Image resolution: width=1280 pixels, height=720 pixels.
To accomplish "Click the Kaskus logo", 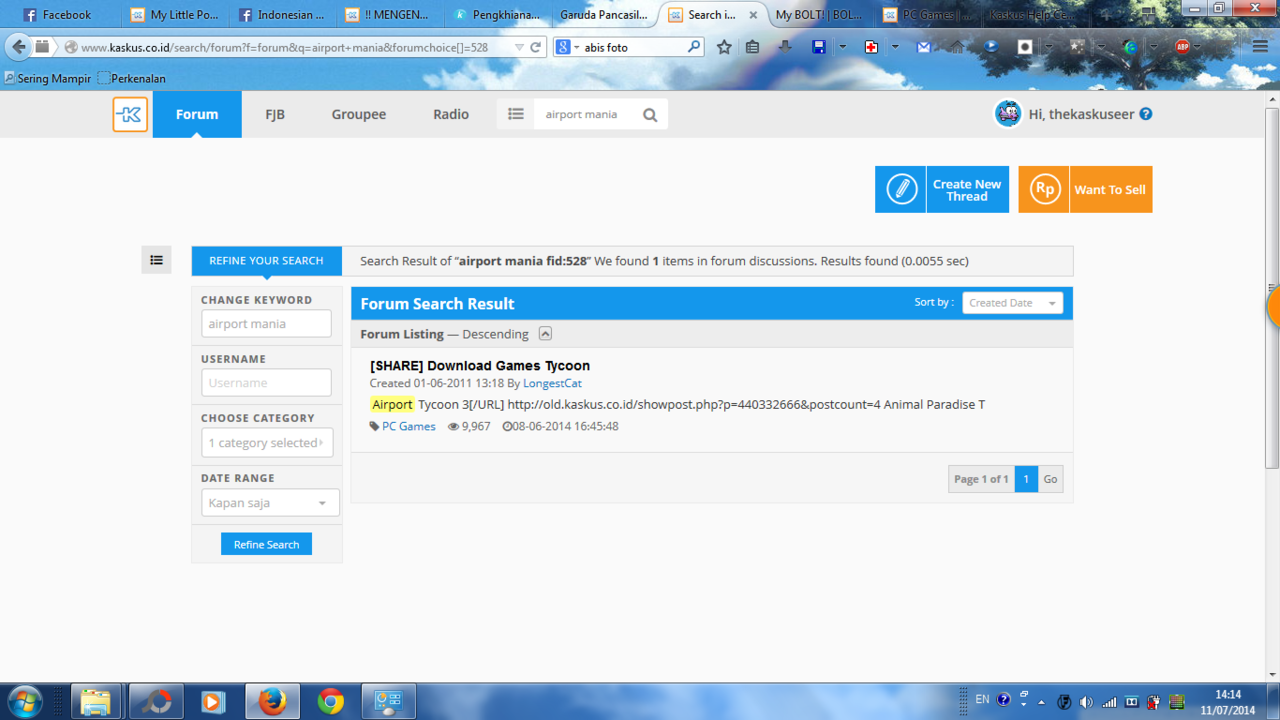I will (x=130, y=114).
